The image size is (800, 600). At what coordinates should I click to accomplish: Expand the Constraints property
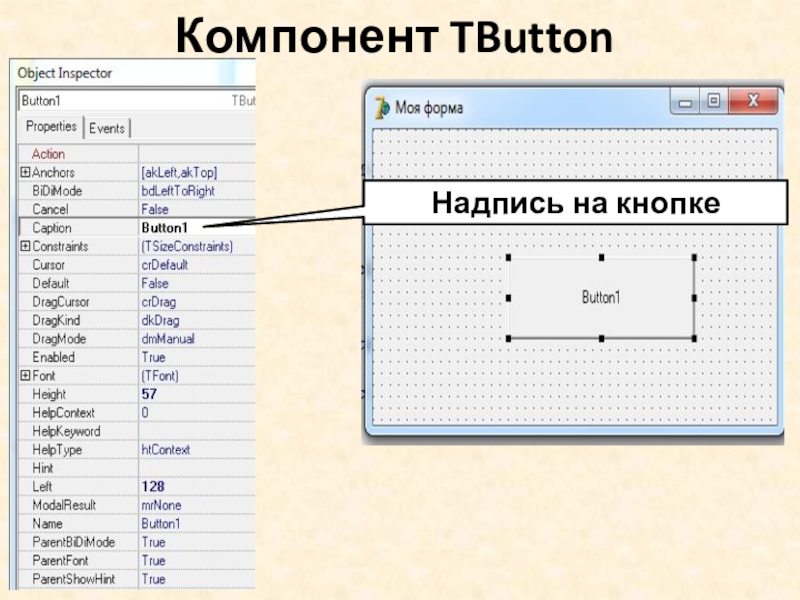click(x=25, y=246)
